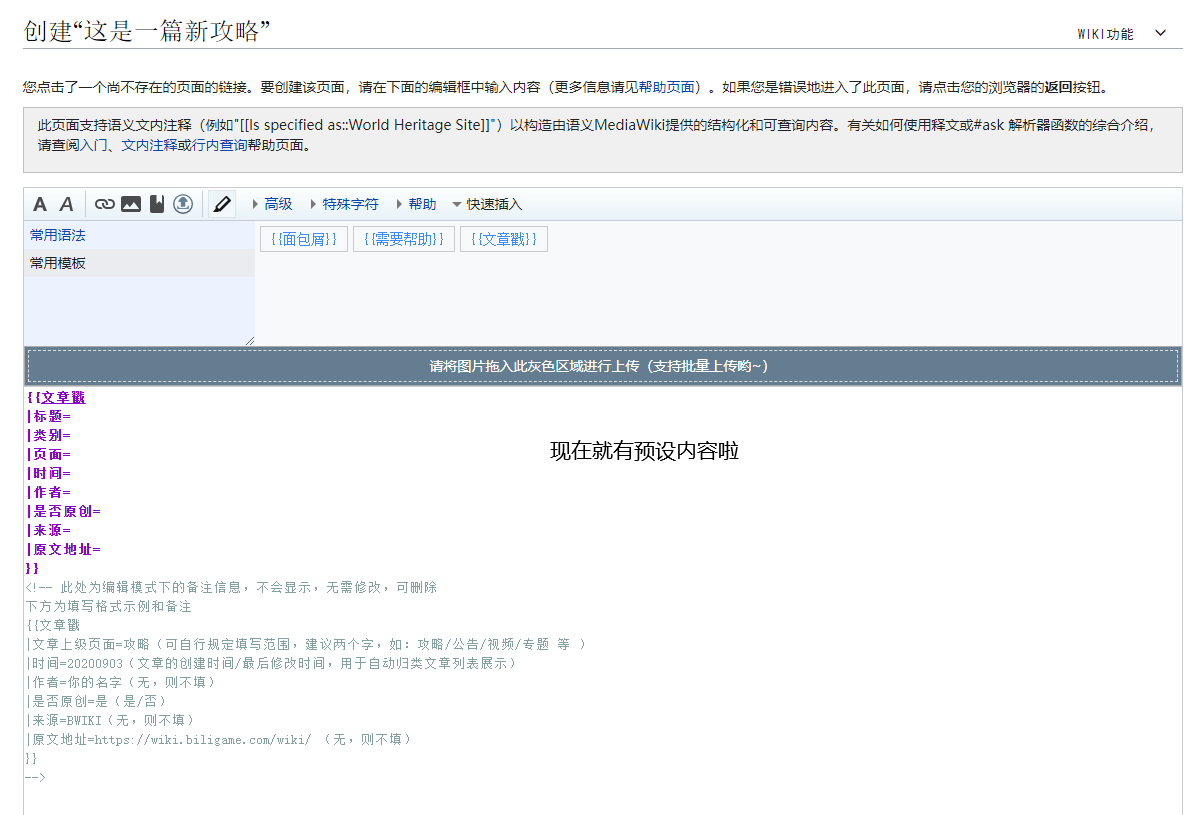This screenshot has height=815, width=1192.
Task: Open the 帮助页面 link
Action: point(667,87)
